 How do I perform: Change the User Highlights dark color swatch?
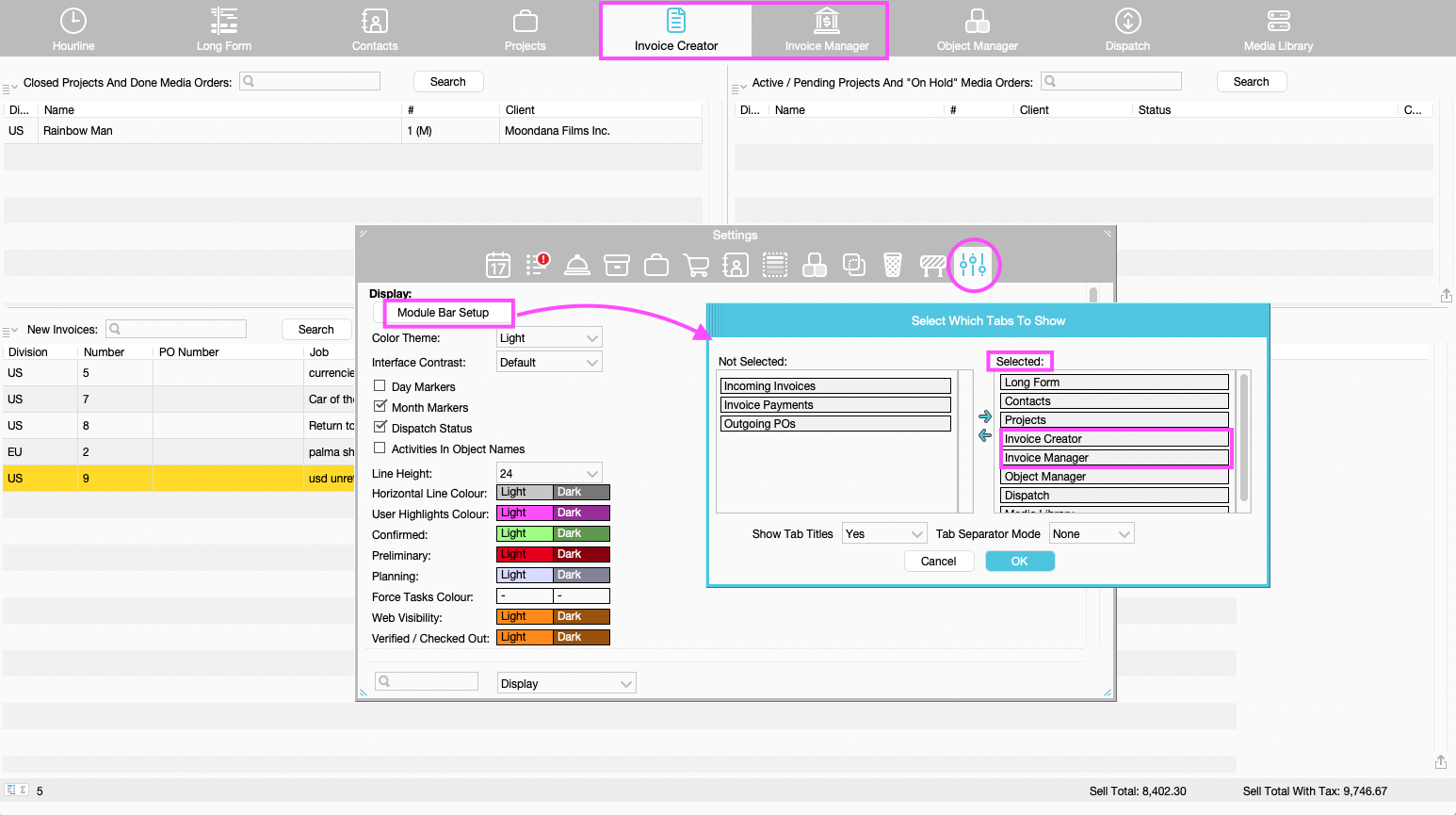581,513
